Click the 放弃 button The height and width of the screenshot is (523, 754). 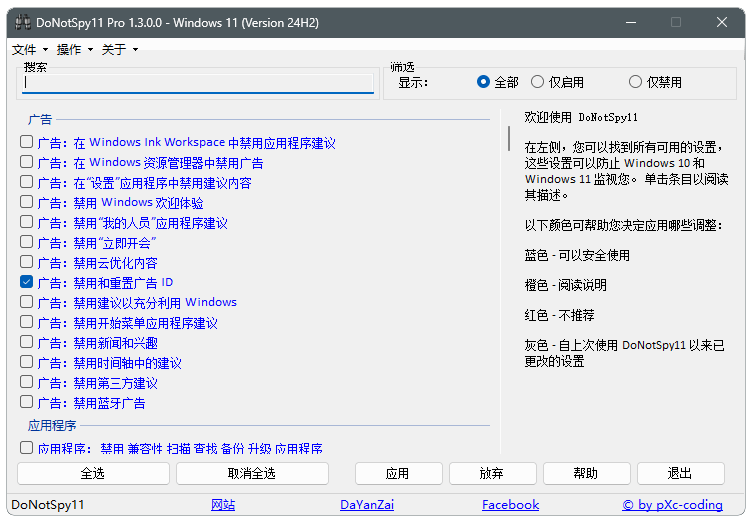coord(492,473)
